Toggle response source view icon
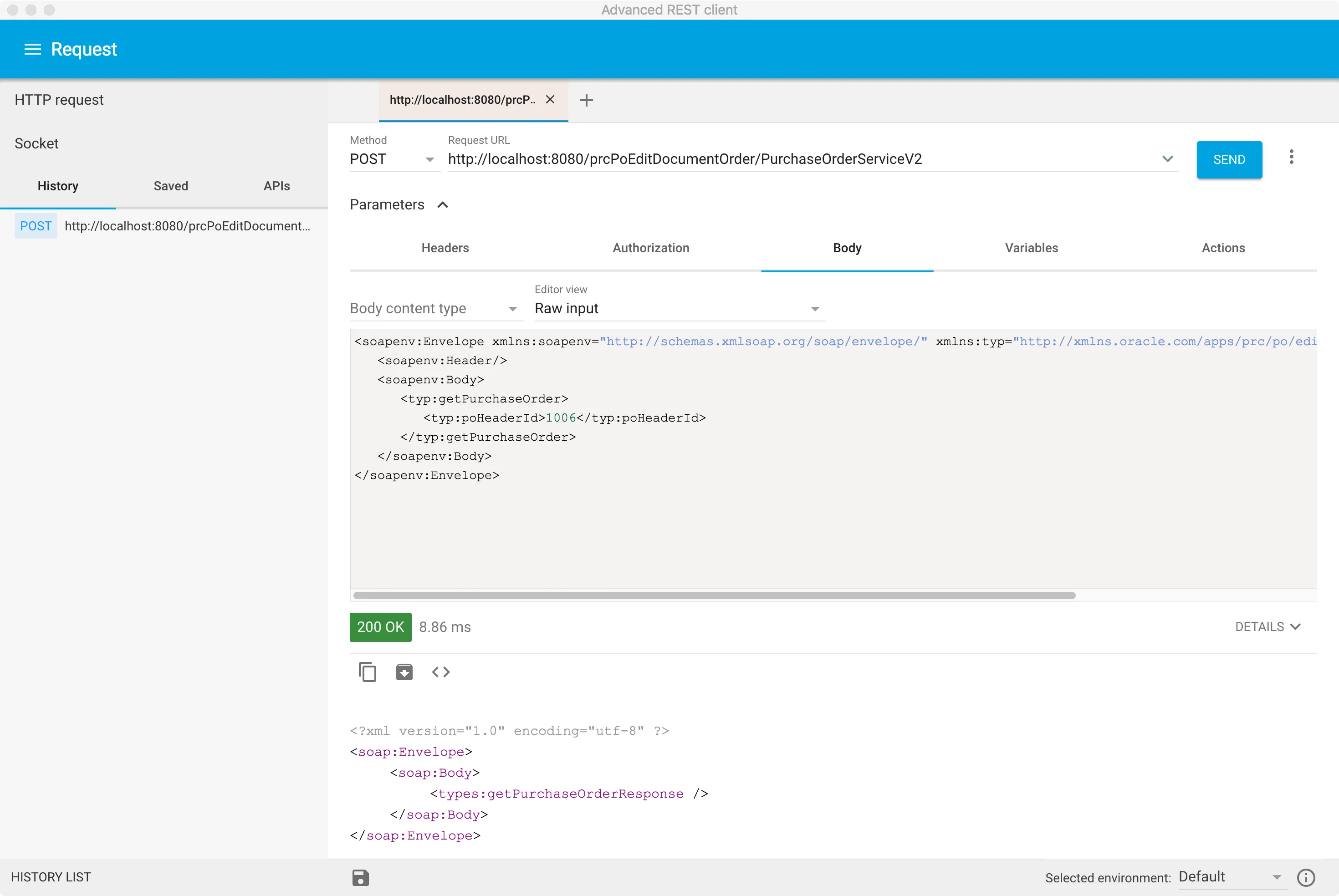Viewport: 1339px width, 896px height. (440, 672)
